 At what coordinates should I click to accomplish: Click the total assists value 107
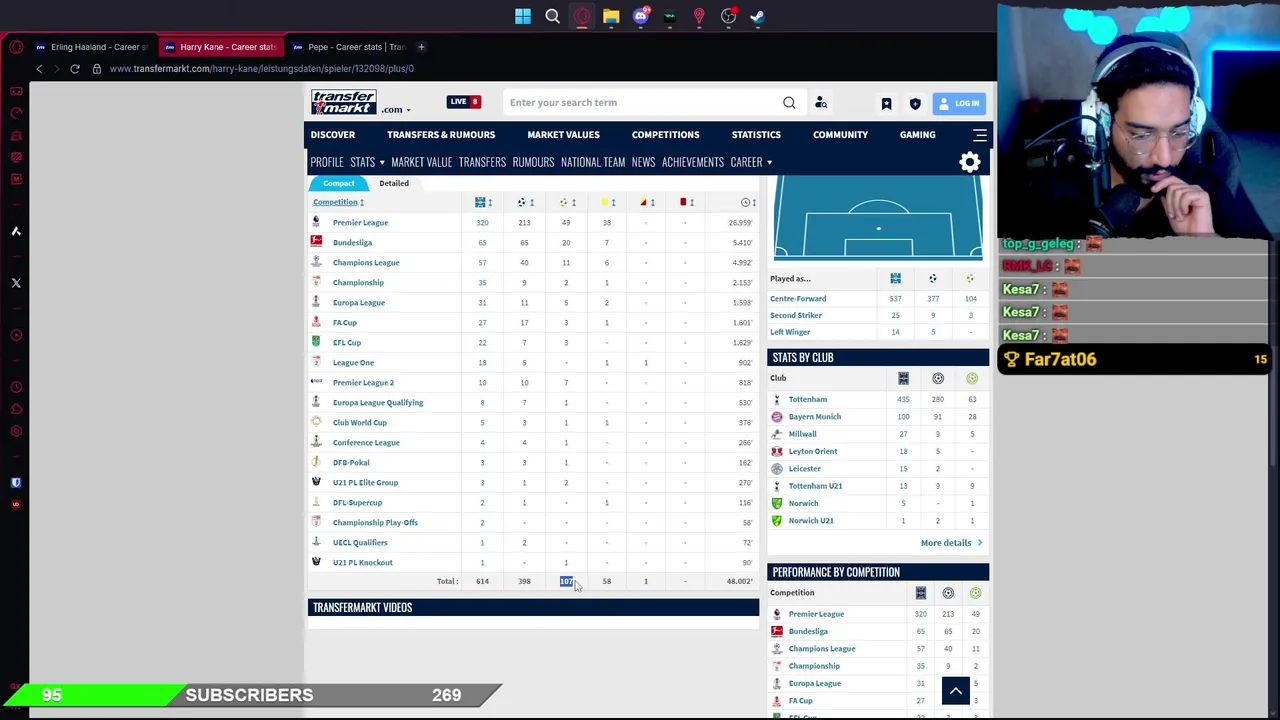(x=566, y=581)
